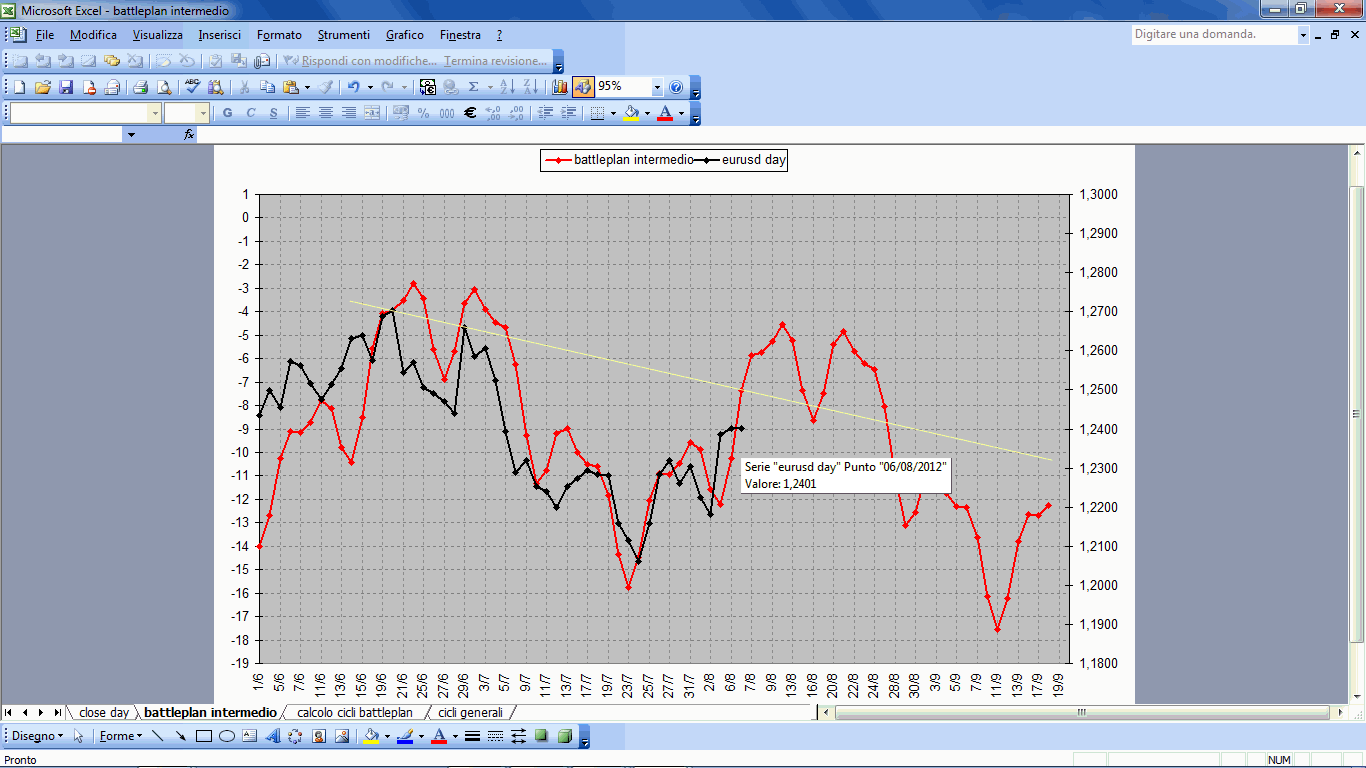The height and width of the screenshot is (768, 1366).
Task: Click the yellow Fill Color bucket in Drawing toolbar
Action: click(x=371, y=736)
